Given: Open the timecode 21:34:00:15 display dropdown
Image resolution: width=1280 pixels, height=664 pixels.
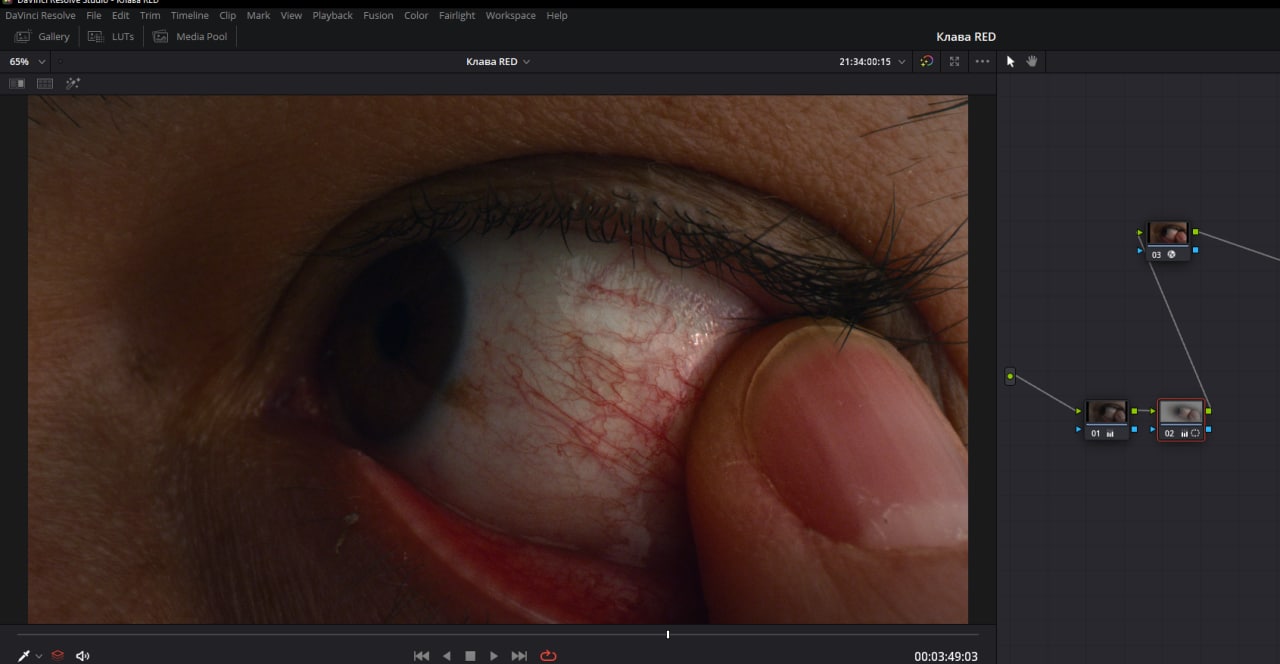Looking at the screenshot, I should [x=872, y=62].
